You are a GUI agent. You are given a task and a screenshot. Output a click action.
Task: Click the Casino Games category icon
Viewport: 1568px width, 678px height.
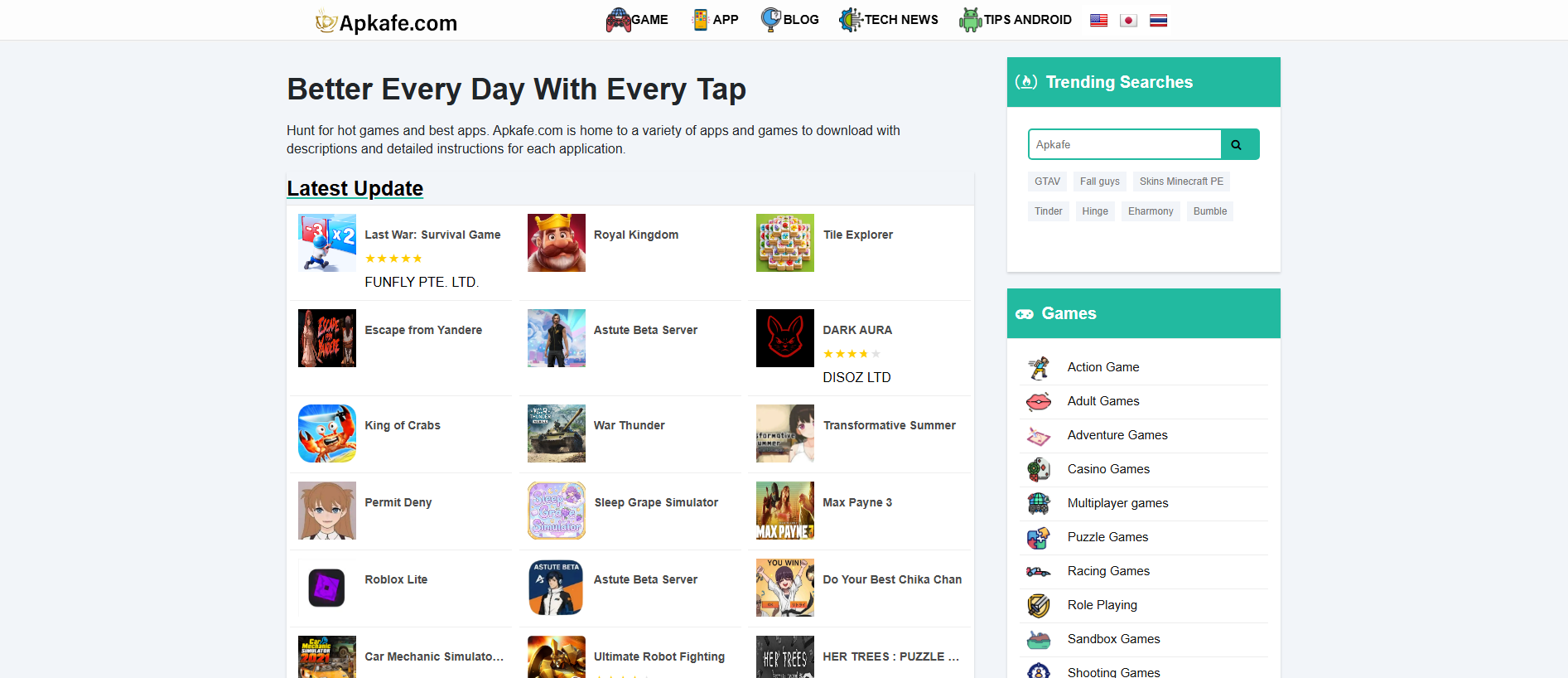pyautogui.click(x=1039, y=470)
